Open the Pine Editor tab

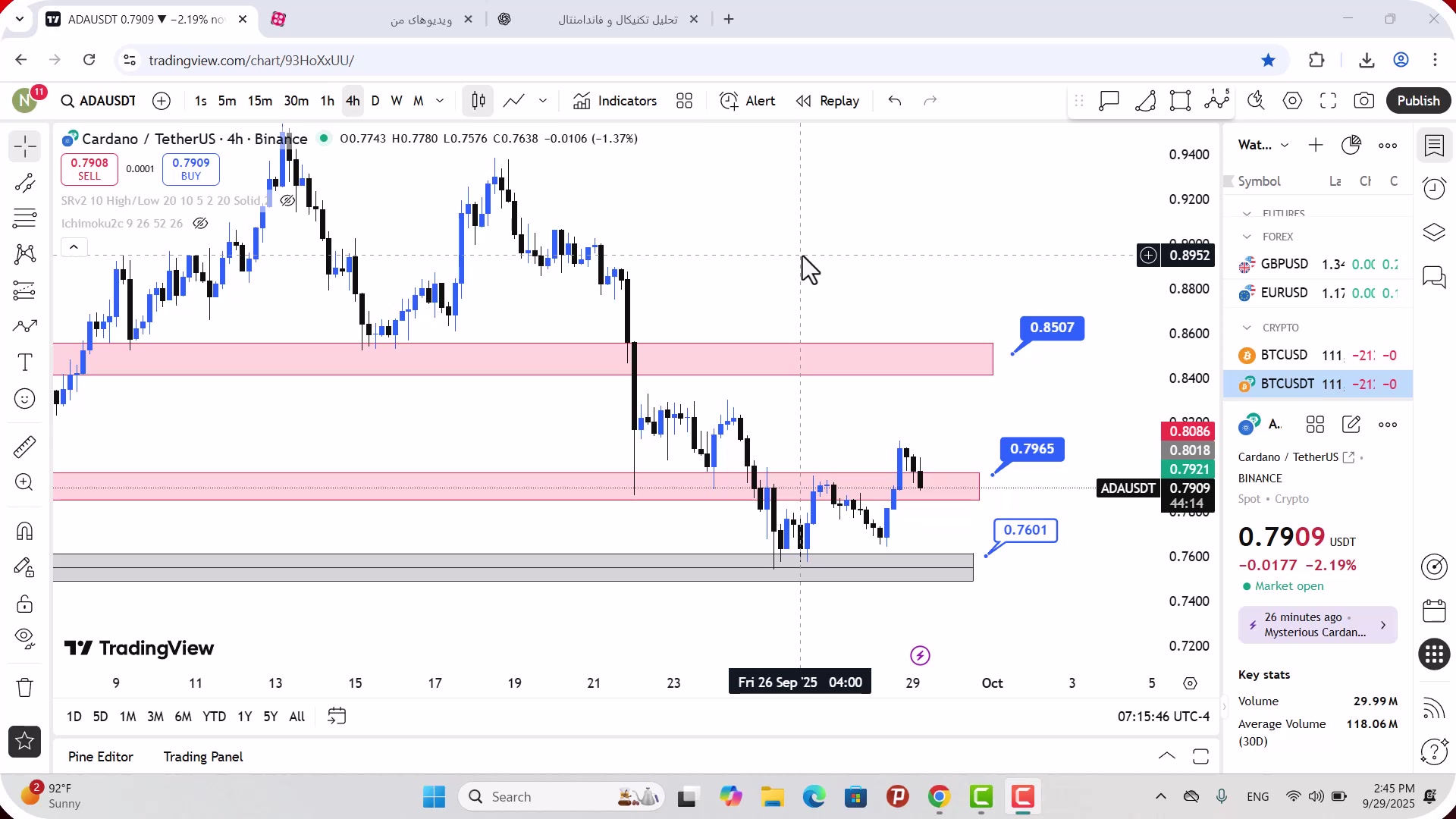[101, 757]
